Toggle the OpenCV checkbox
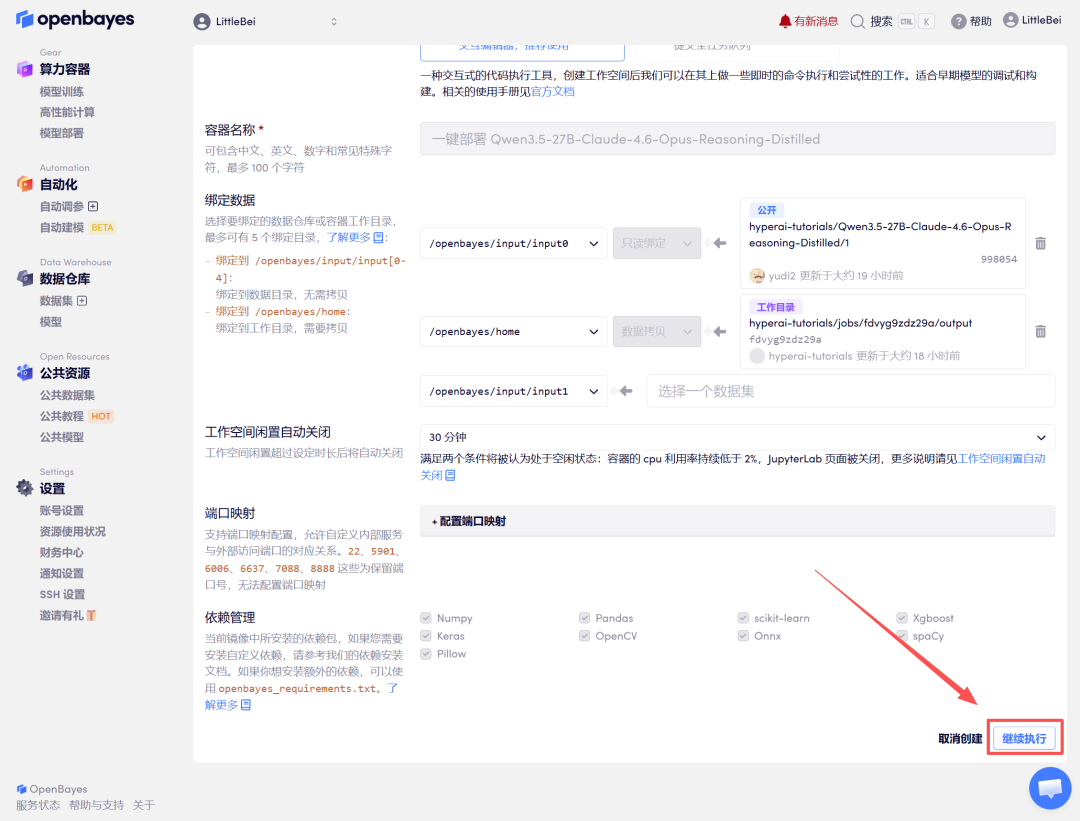This screenshot has width=1080, height=821. [x=584, y=636]
